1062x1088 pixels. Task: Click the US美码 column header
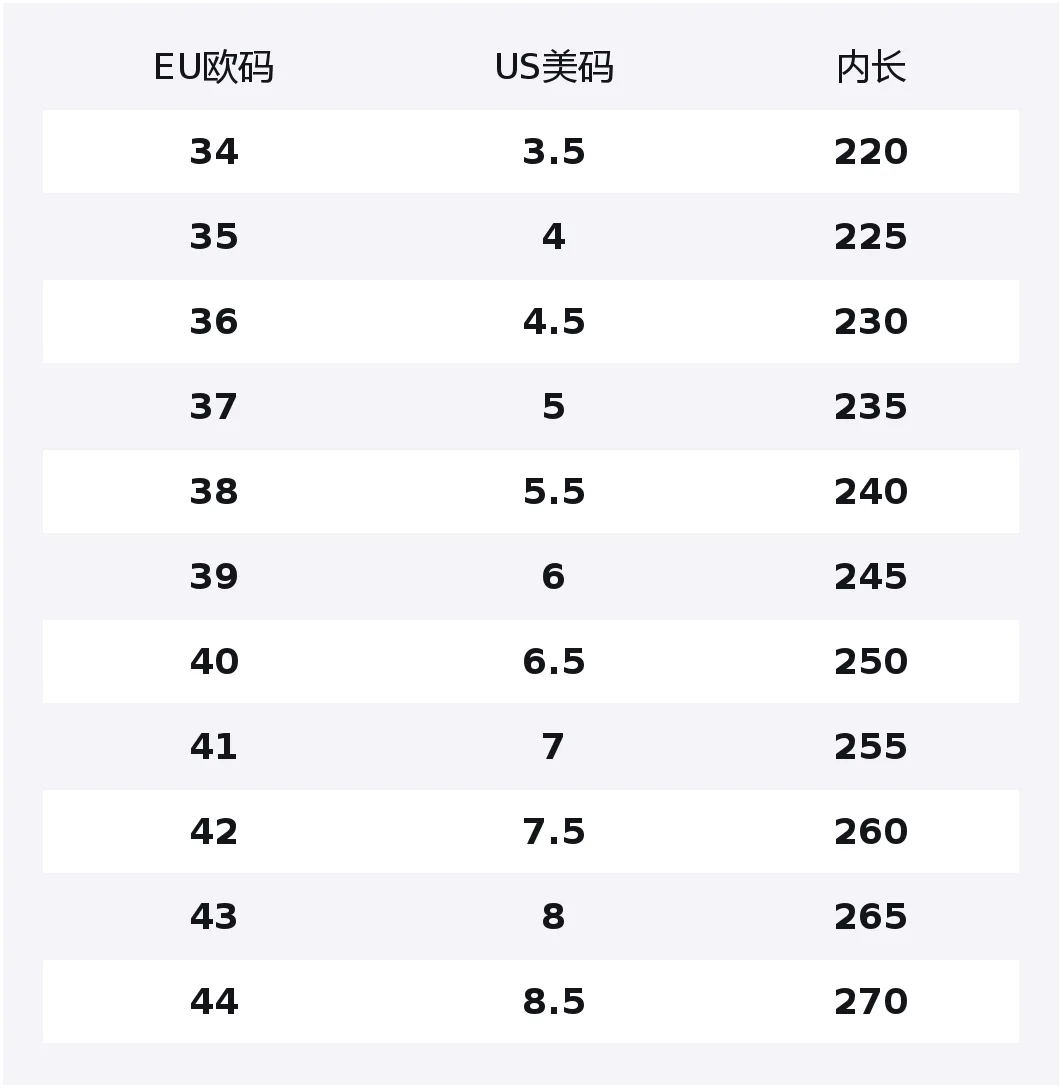(554, 67)
